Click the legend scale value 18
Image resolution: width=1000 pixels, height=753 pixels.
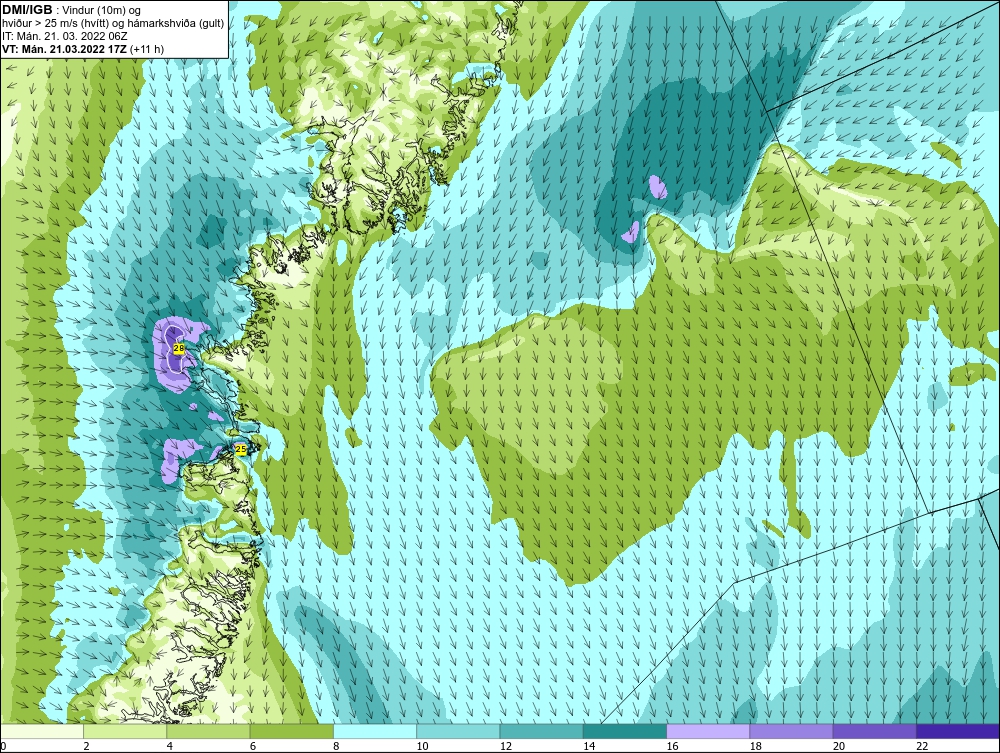pos(756,747)
